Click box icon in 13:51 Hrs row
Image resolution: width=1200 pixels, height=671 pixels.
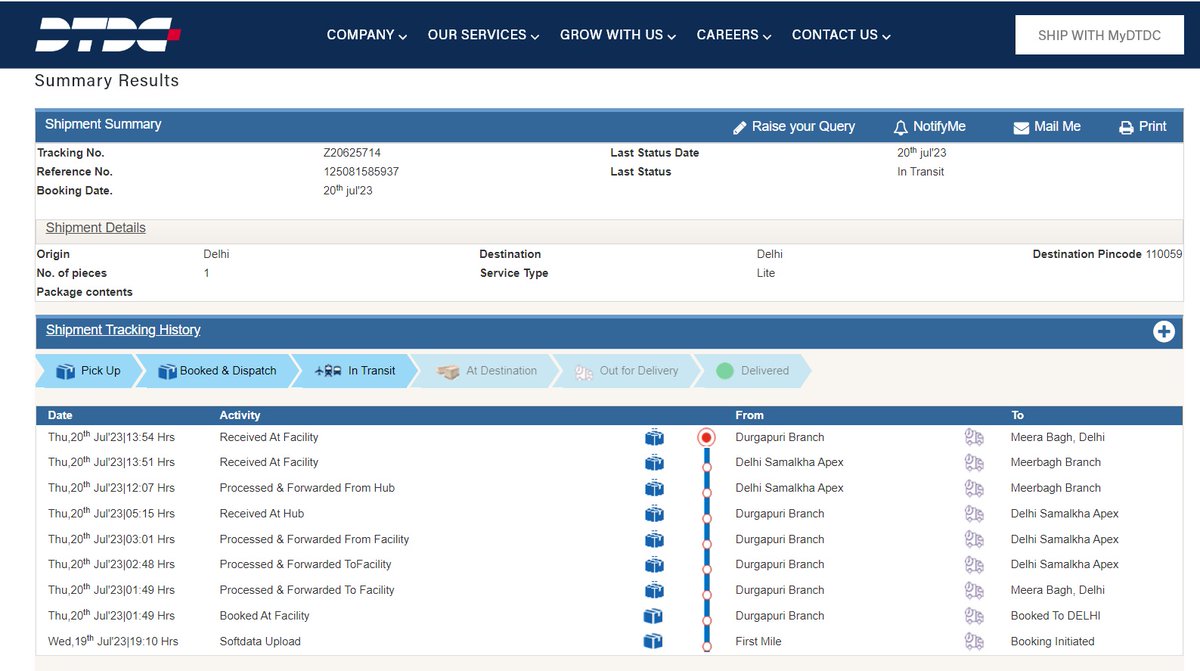click(x=654, y=463)
